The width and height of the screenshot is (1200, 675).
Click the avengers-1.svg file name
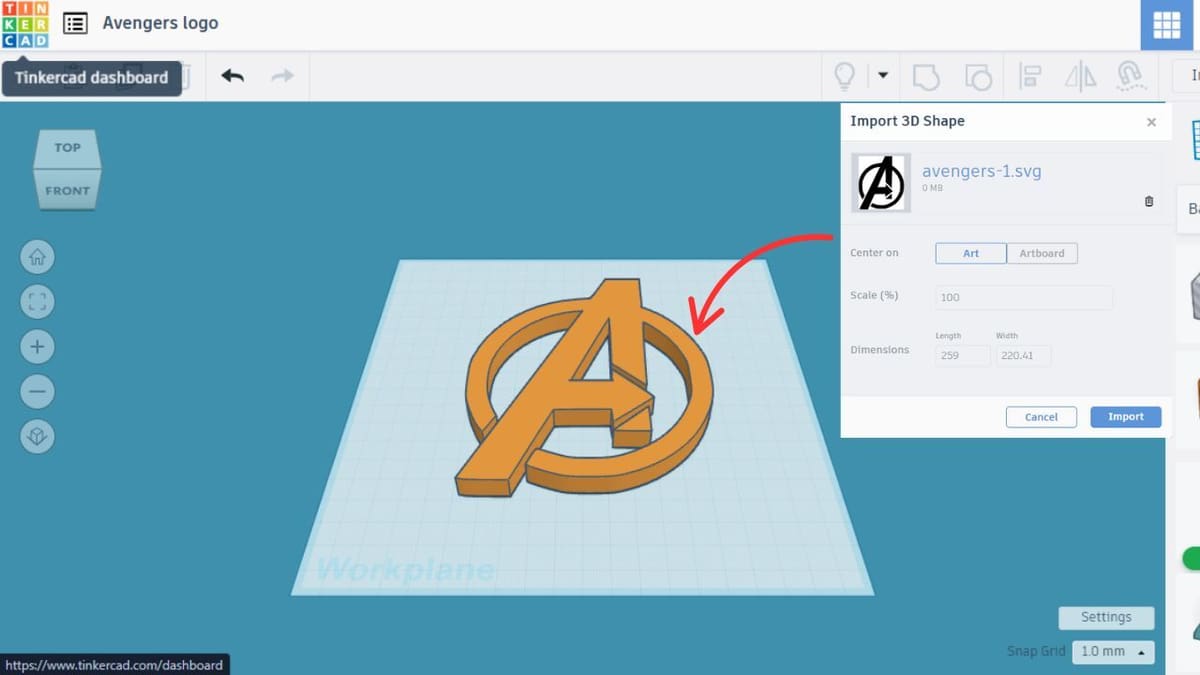[981, 171]
